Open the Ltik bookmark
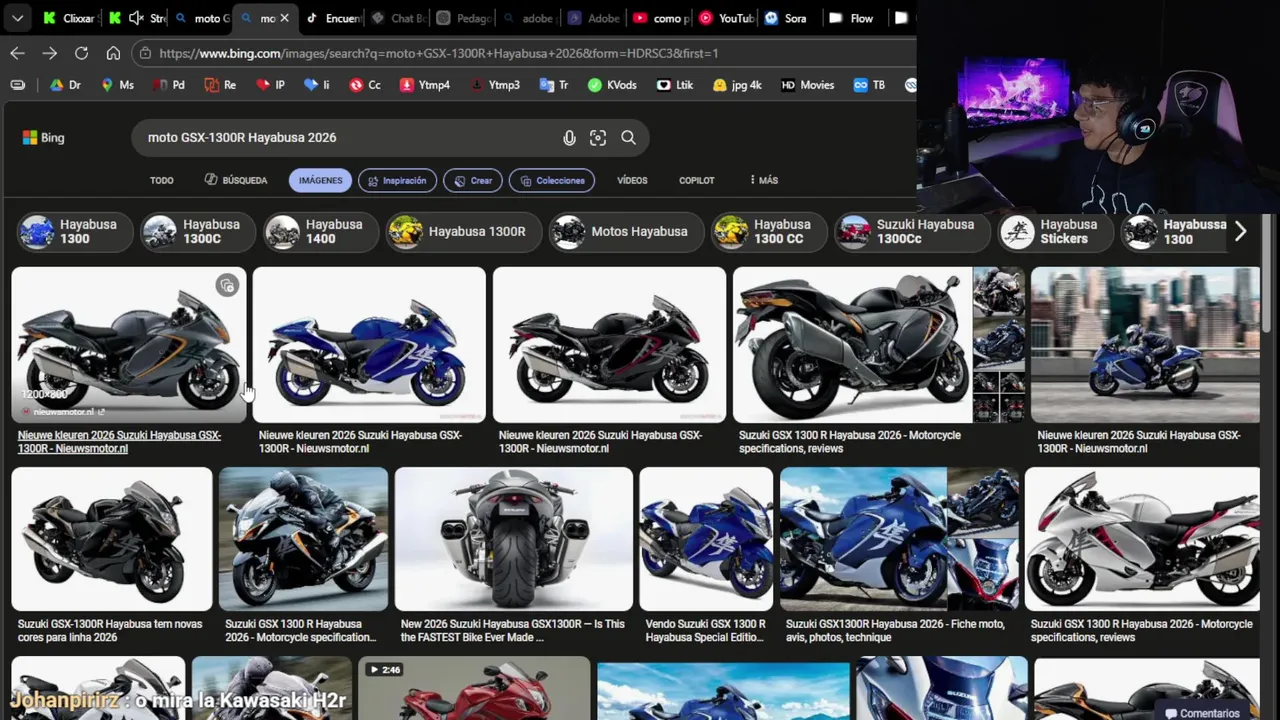The height and width of the screenshot is (720, 1280). (x=675, y=85)
